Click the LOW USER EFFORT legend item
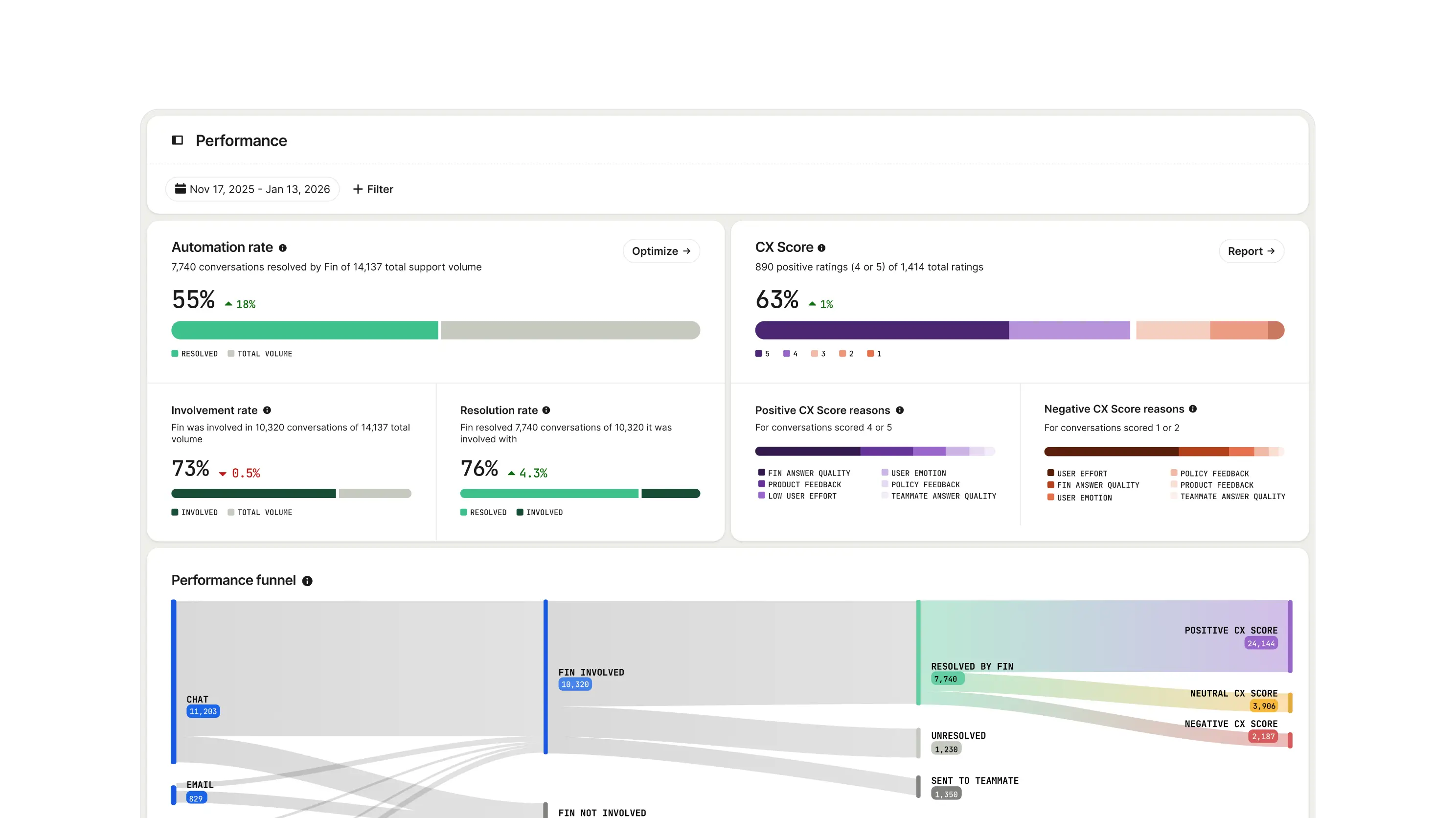1456x818 pixels. click(797, 496)
